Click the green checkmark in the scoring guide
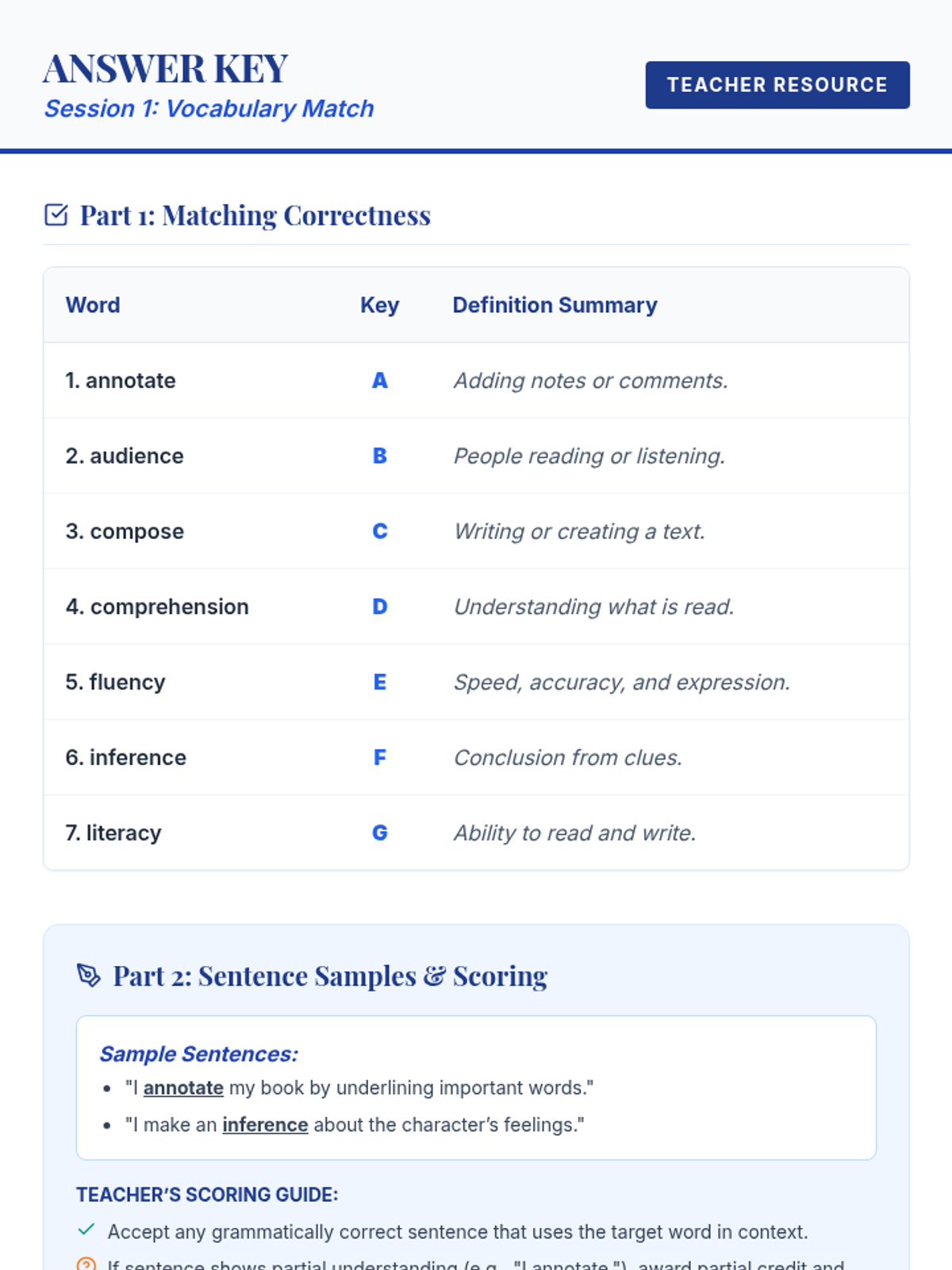Screen dimensions: 952x1270 tap(86, 1230)
